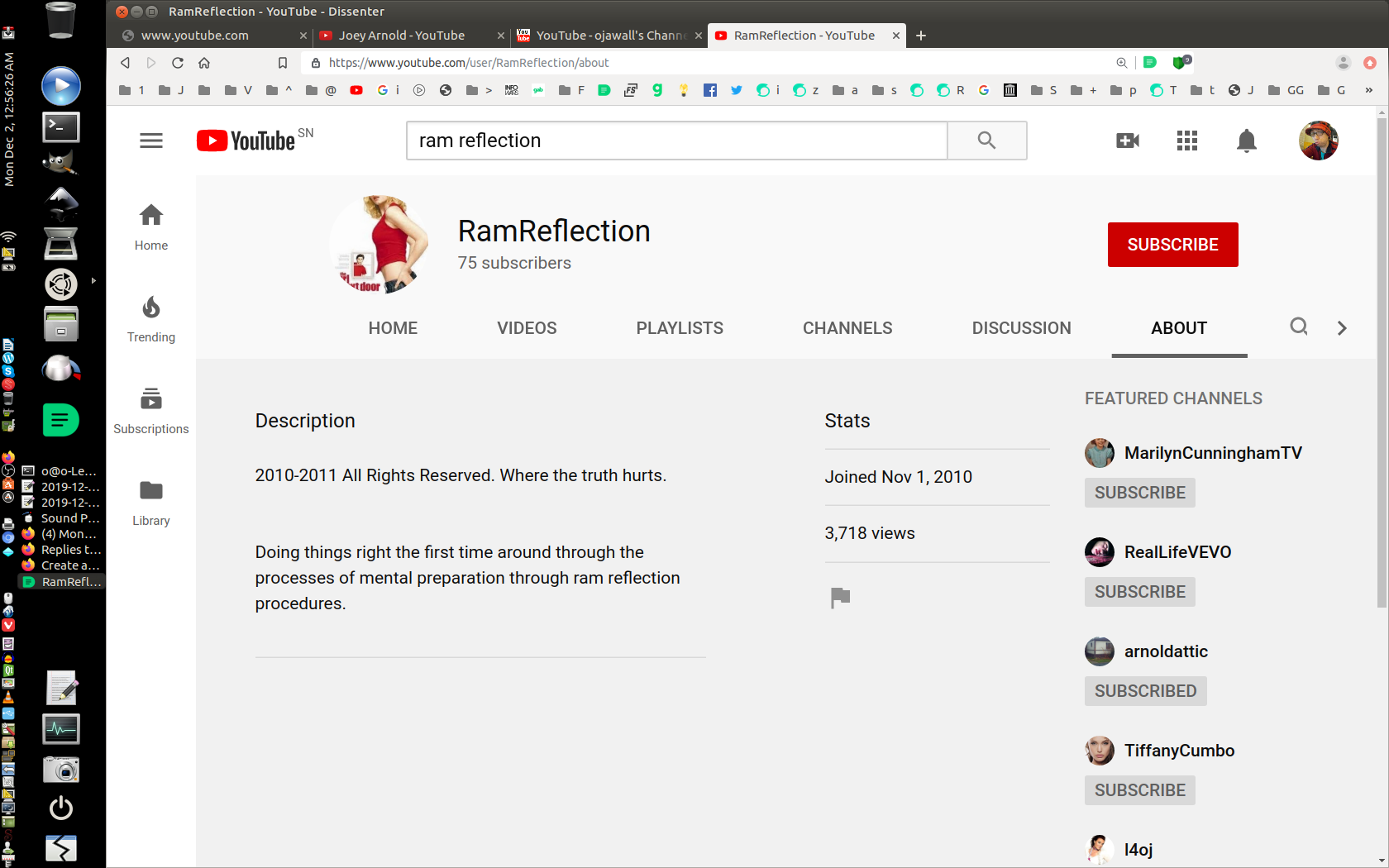
Task: Click the RamReflection channel avatar
Action: (379, 245)
